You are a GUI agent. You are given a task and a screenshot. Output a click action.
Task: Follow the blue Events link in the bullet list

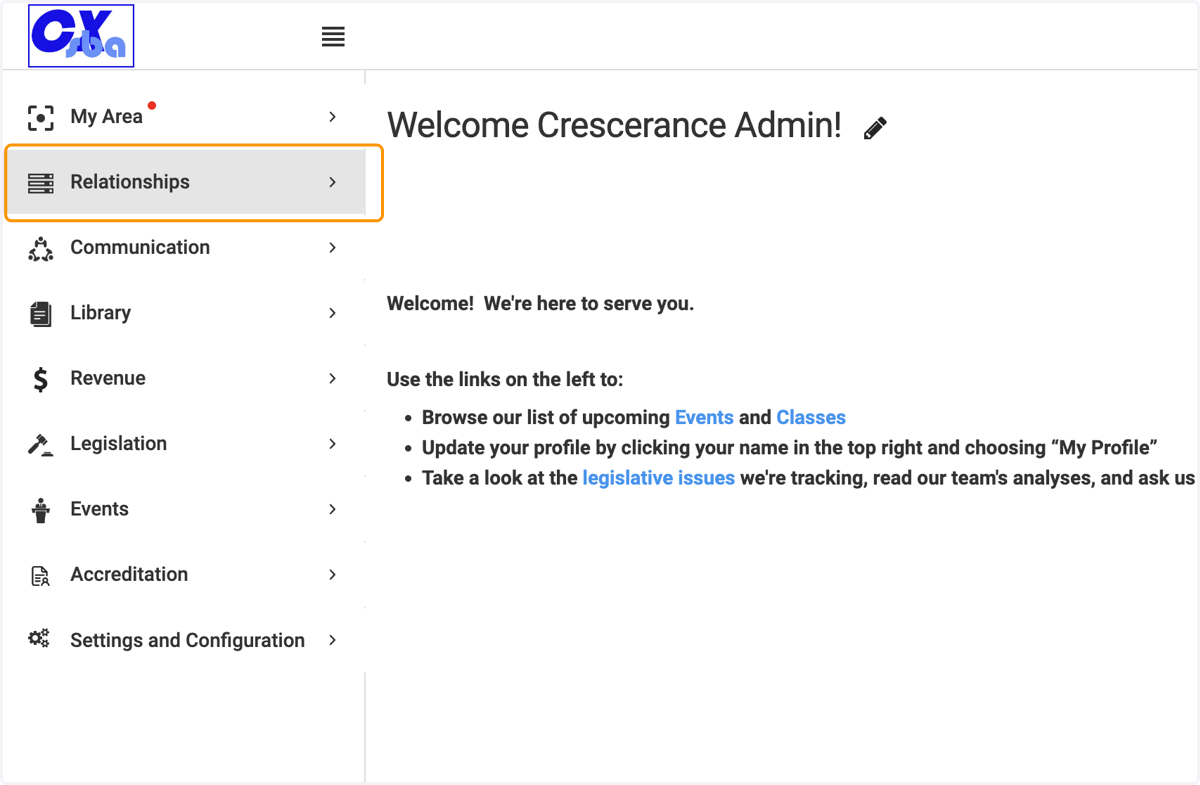coord(704,418)
